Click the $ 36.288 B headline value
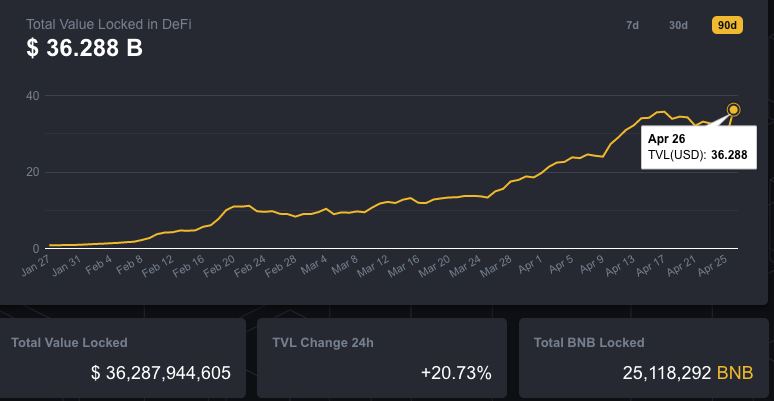The height and width of the screenshot is (401, 774). (84, 48)
